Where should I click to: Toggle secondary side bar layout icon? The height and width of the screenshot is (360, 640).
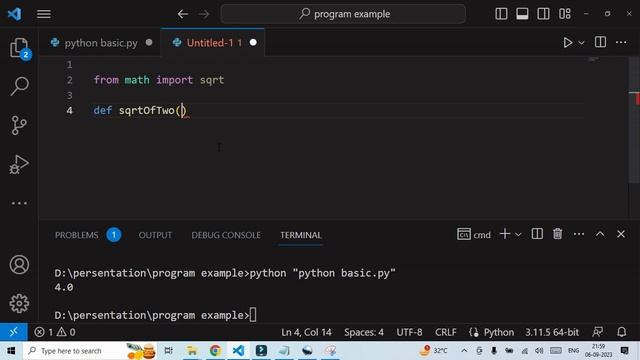tap(543, 13)
